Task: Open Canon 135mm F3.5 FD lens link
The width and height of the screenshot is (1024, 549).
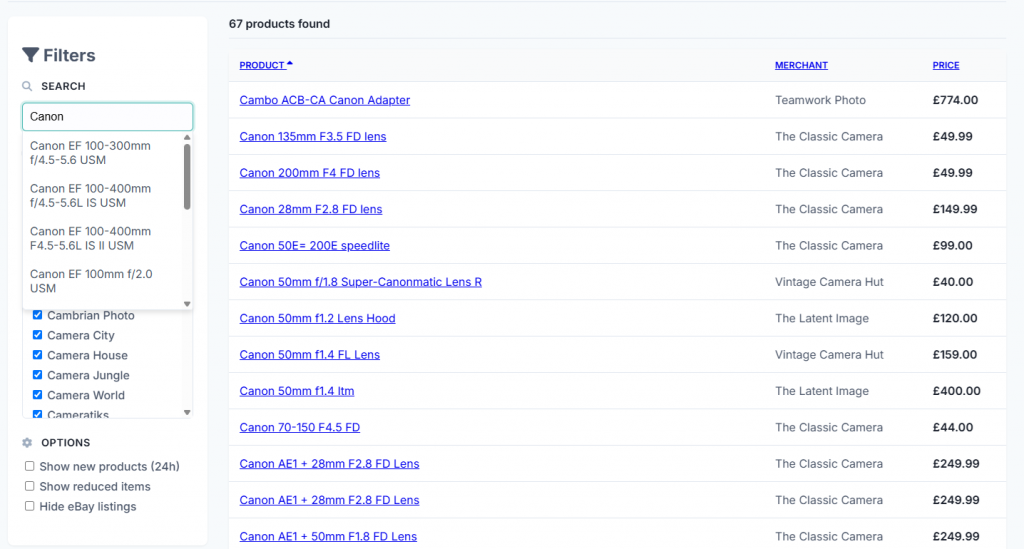Action: tap(313, 136)
